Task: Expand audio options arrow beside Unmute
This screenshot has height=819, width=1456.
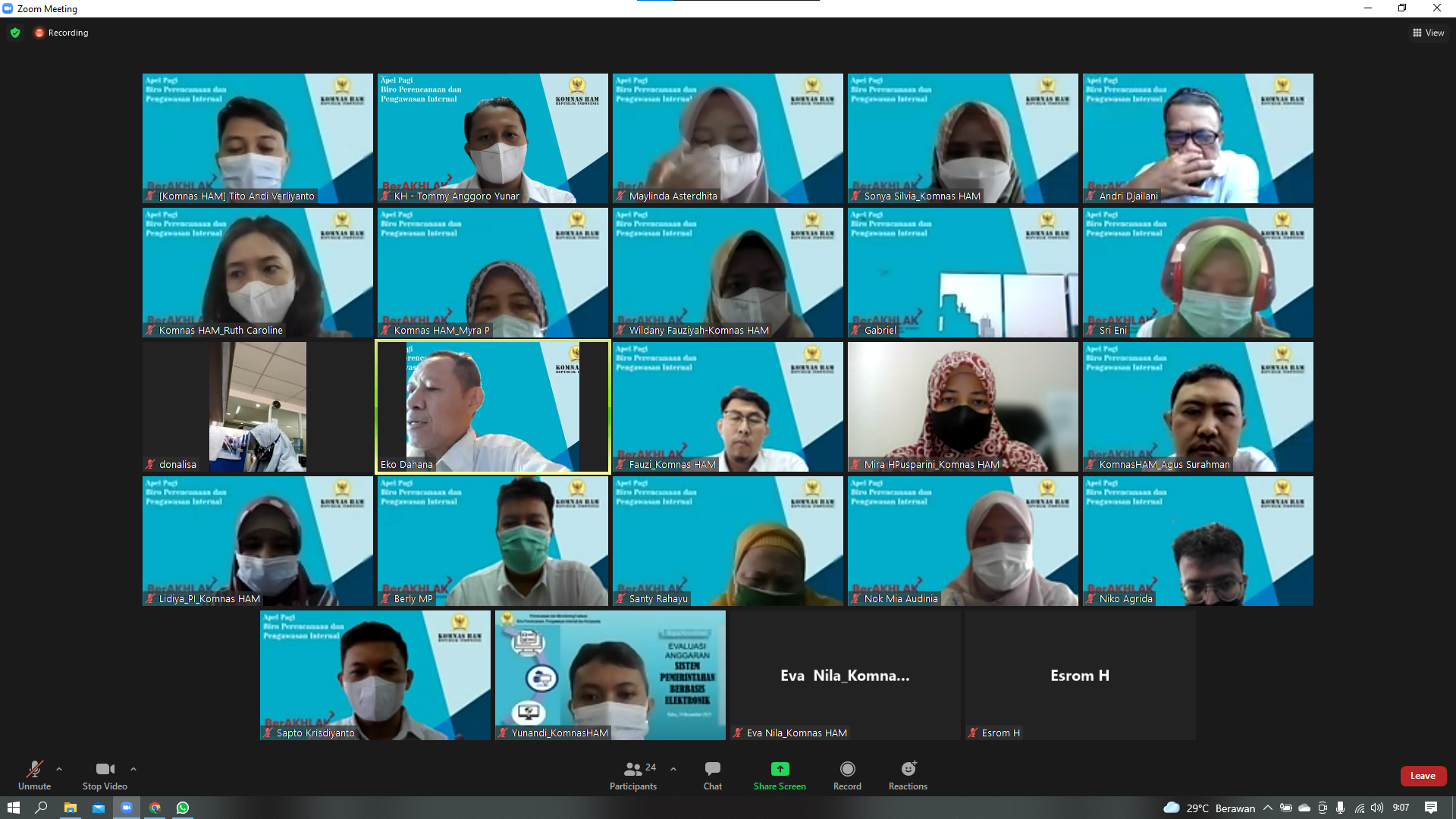Action: (x=59, y=769)
